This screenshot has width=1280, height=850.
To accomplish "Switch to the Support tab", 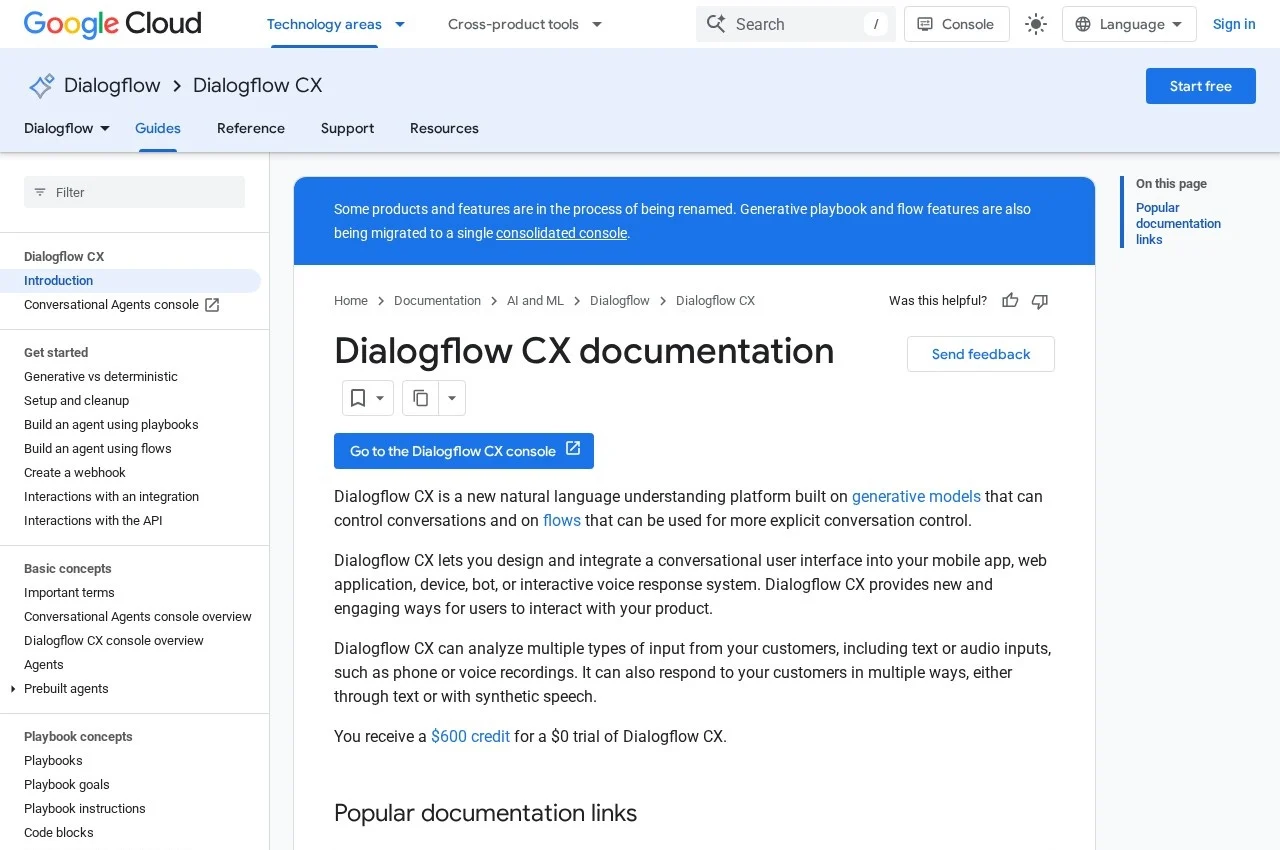I will pyautogui.click(x=347, y=128).
